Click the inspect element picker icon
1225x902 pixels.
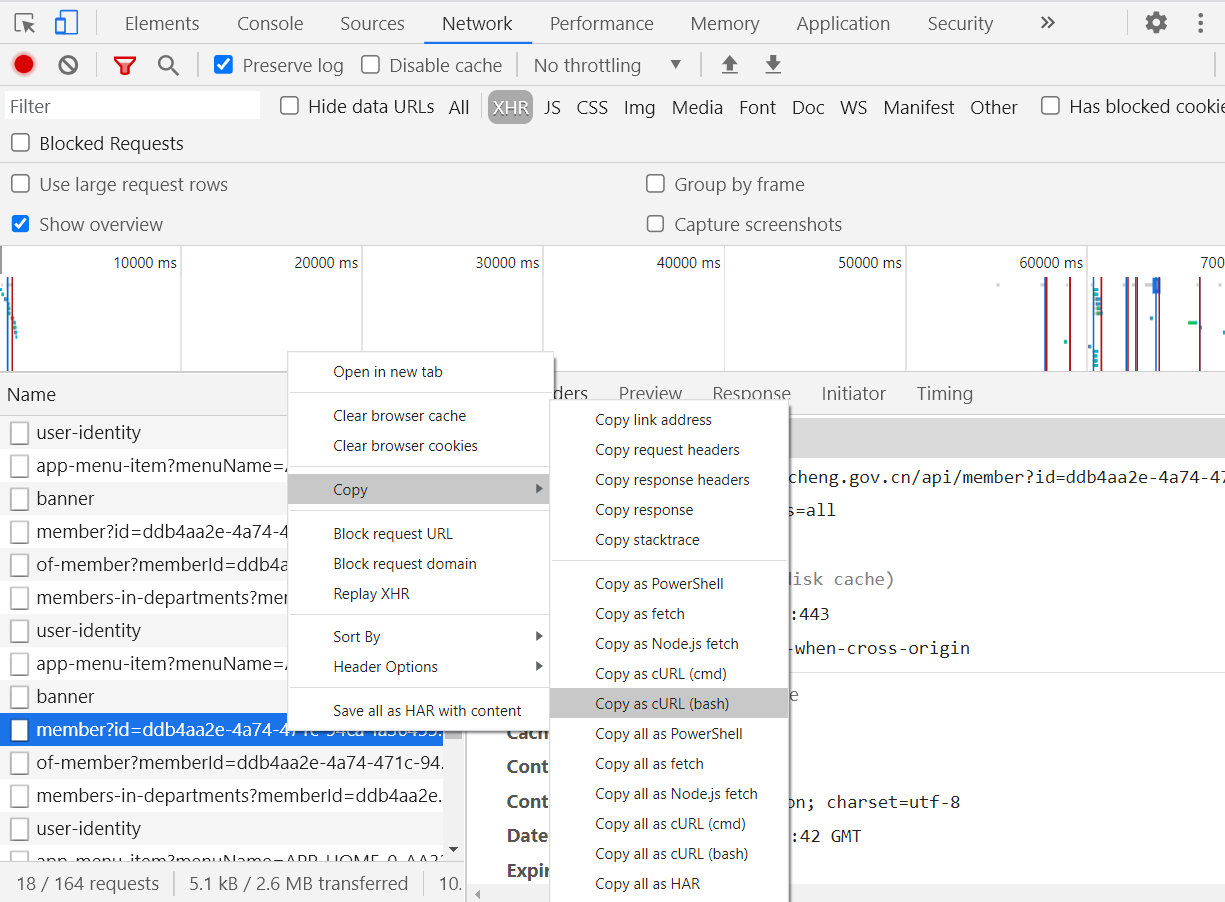pos(25,23)
